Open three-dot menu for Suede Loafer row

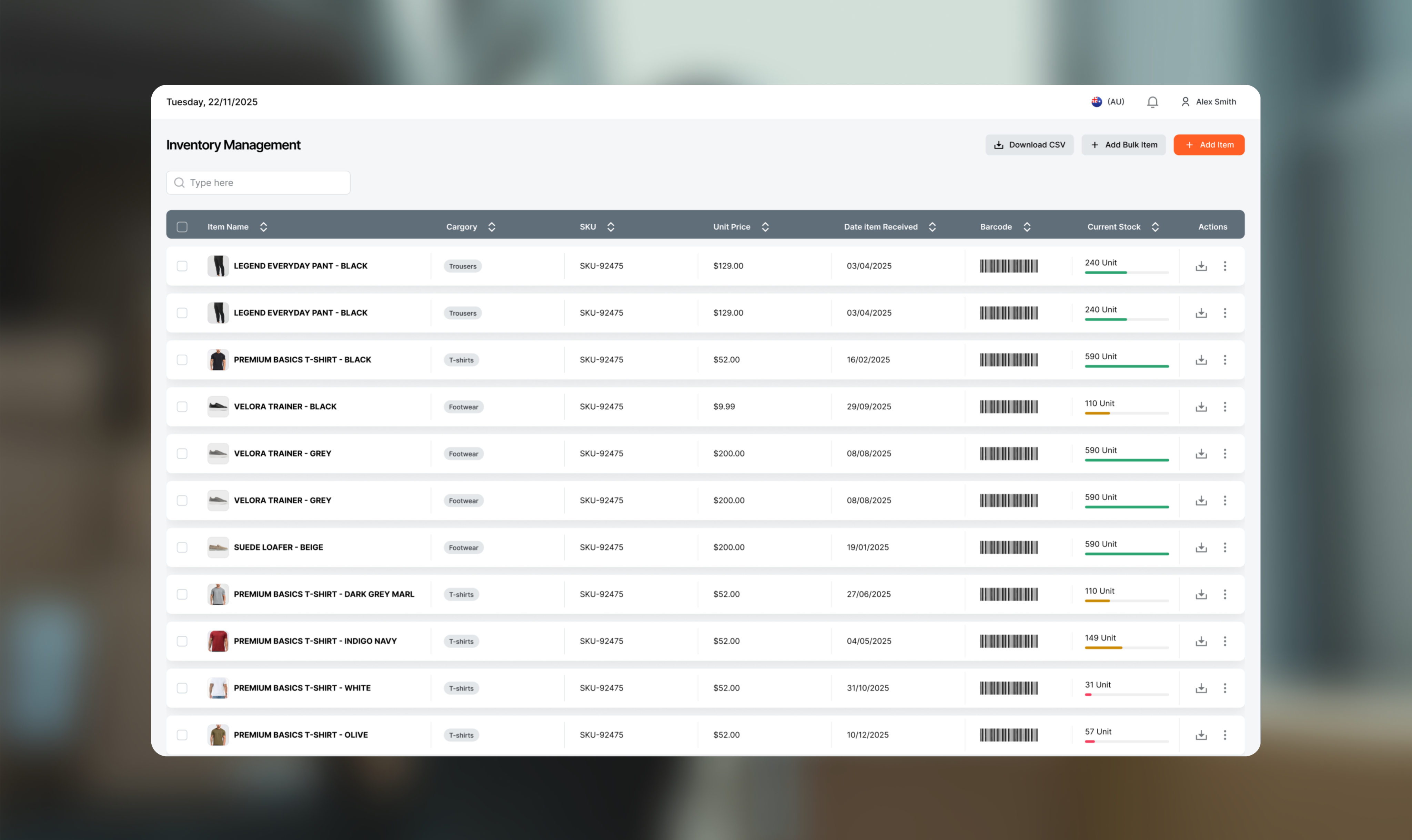[1224, 547]
